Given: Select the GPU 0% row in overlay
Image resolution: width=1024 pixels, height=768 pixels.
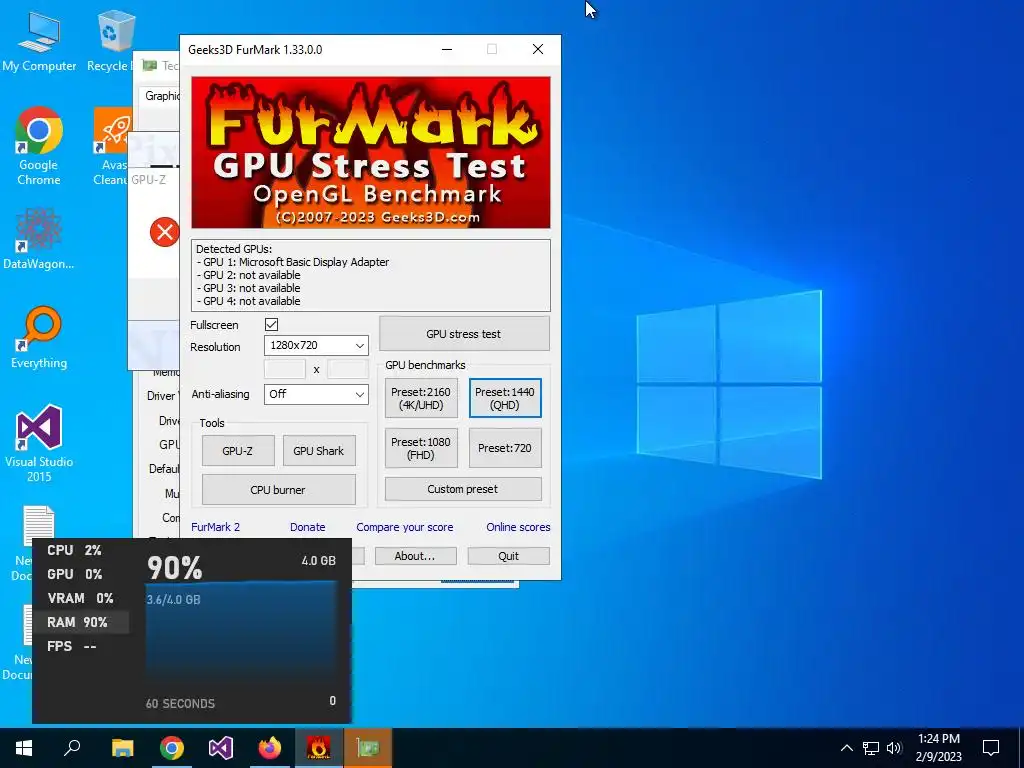Looking at the screenshot, I should pyautogui.click(x=81, y=574).
